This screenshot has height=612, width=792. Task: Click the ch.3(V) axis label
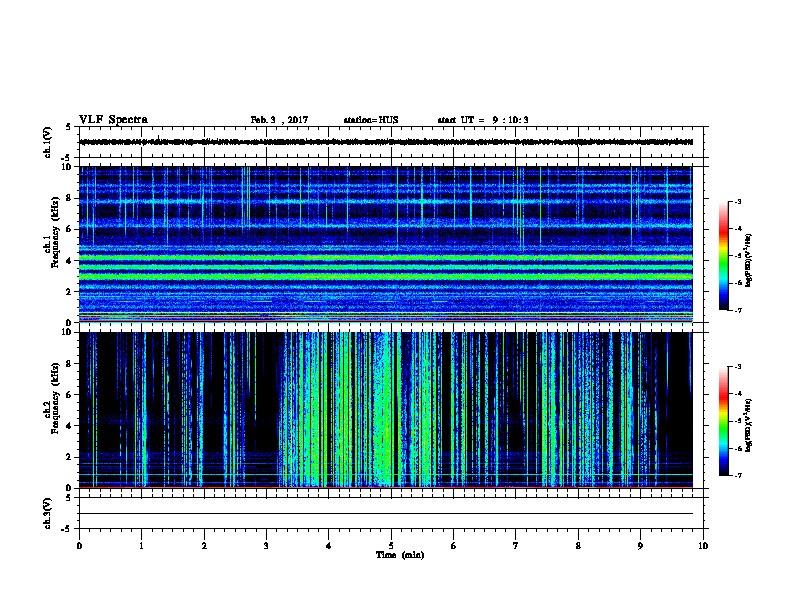coord(47,513)
